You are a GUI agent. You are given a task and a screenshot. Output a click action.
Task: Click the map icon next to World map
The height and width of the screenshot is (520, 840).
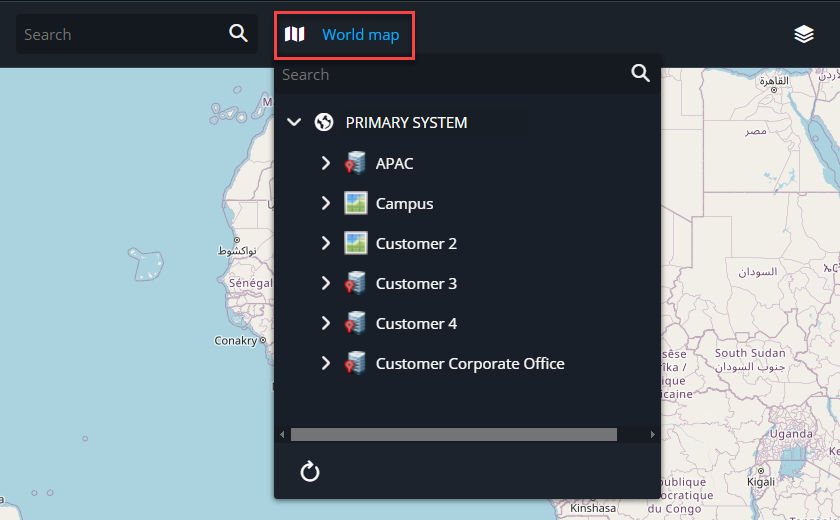point(295,35)
